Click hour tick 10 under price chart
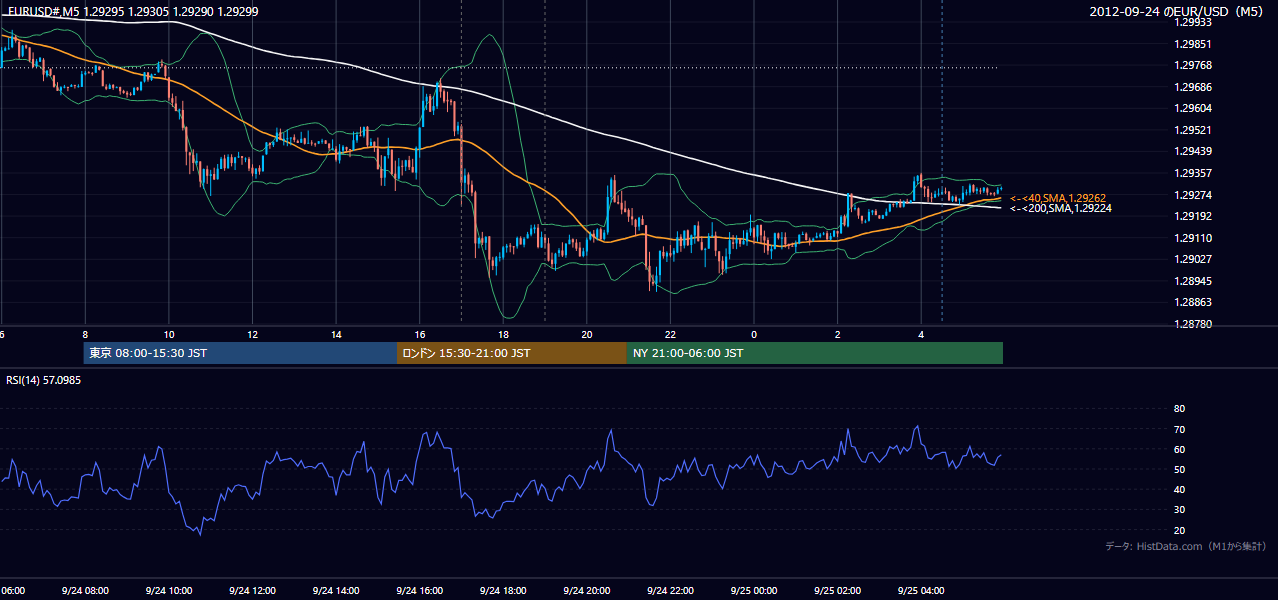The image size is (1278, 600). (169, 334)
